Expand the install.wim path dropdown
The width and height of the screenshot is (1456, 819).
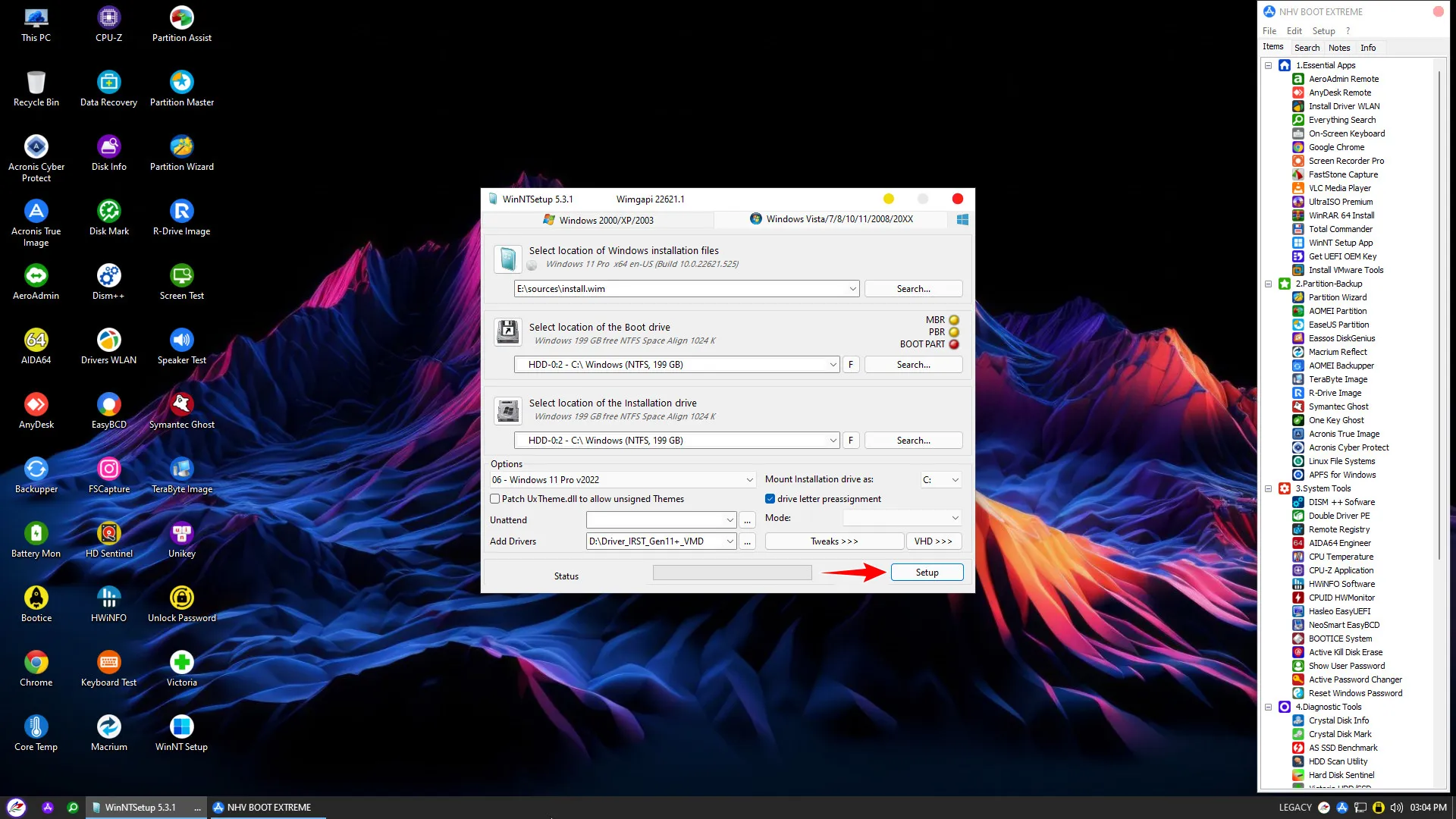852,289
